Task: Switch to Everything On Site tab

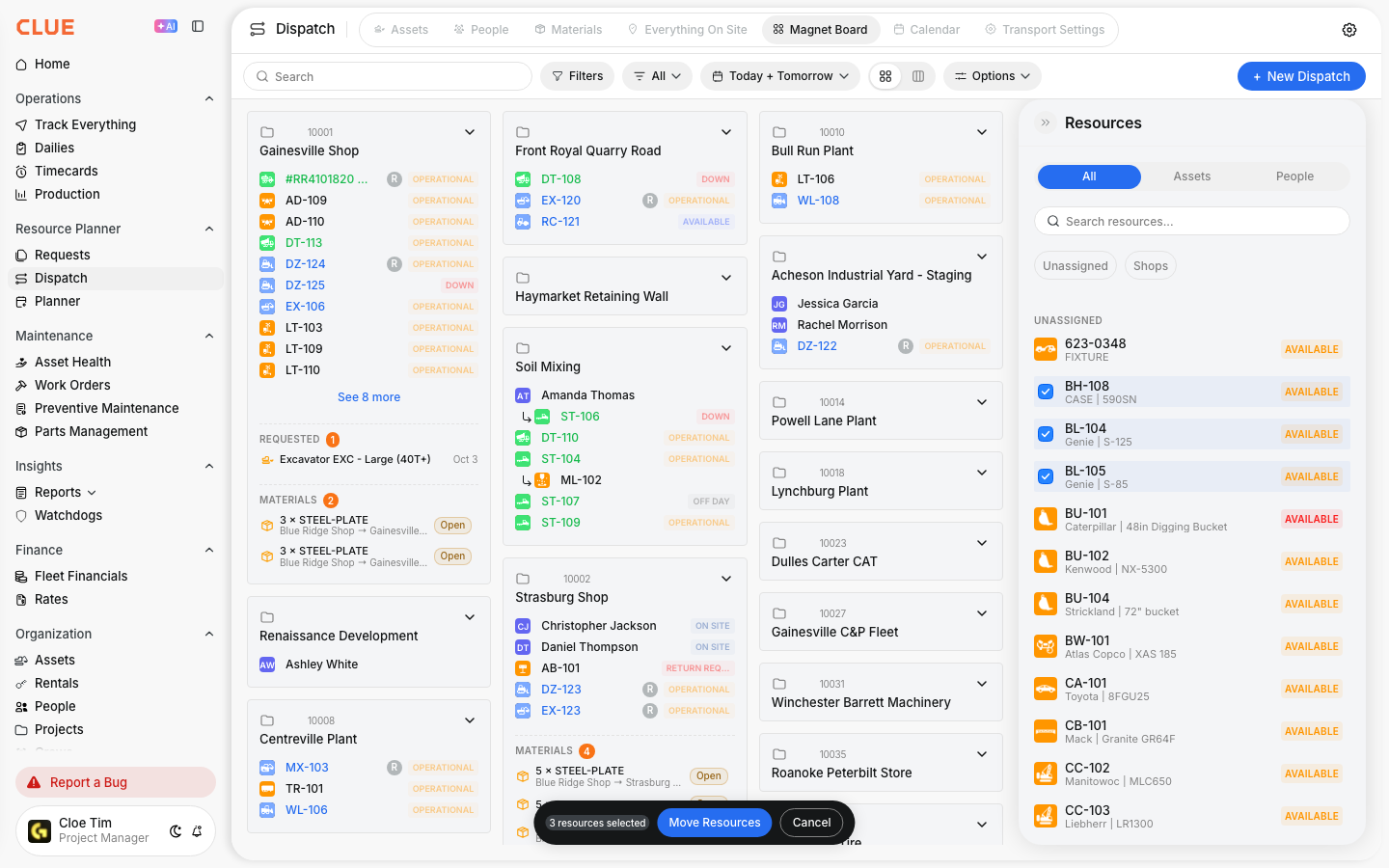Action: [x=687, y=30]
